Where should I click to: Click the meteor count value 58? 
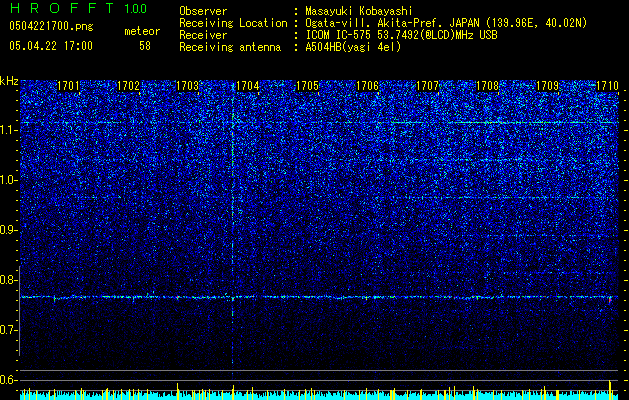click(145, 46)
